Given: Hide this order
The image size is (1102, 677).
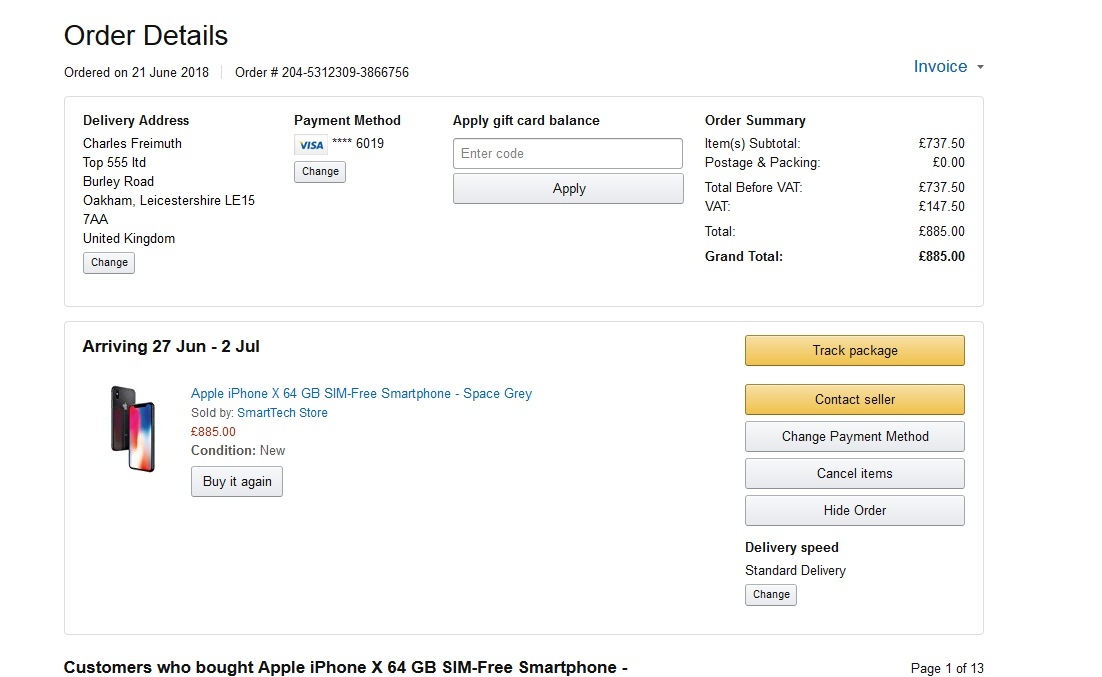Looking at the screenshot, I should click(x=854, y=511).
